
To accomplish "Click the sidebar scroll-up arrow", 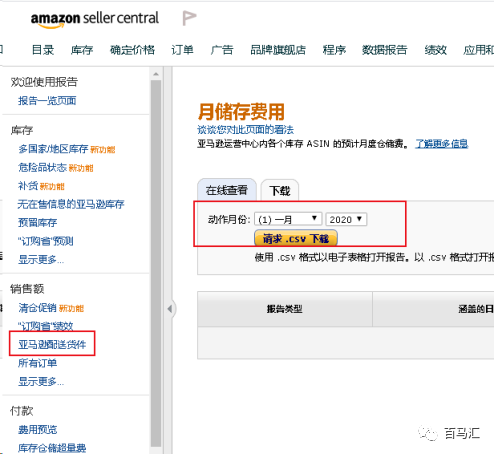I will coord(156,74).
